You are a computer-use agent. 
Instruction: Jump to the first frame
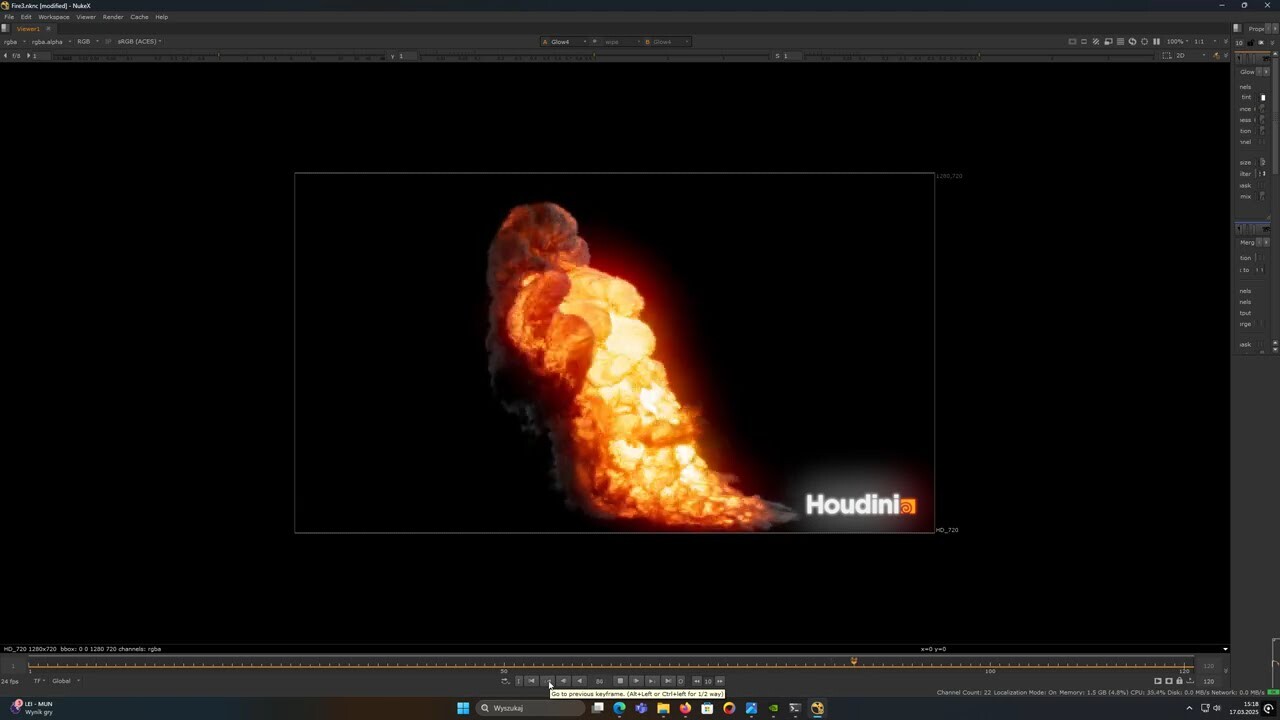[x=532, y=681]
